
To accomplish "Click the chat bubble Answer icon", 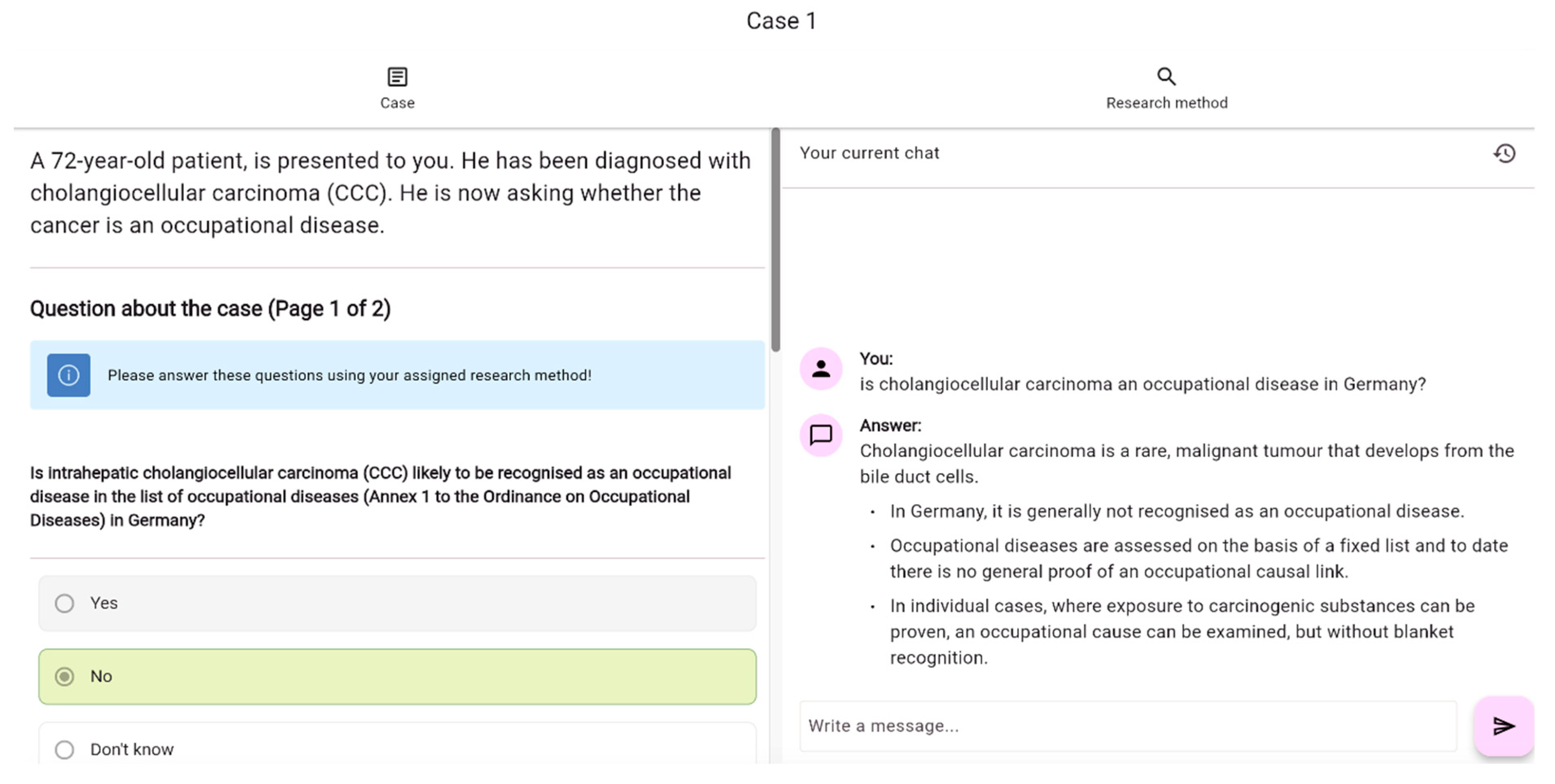I will [x=820, y=435].
